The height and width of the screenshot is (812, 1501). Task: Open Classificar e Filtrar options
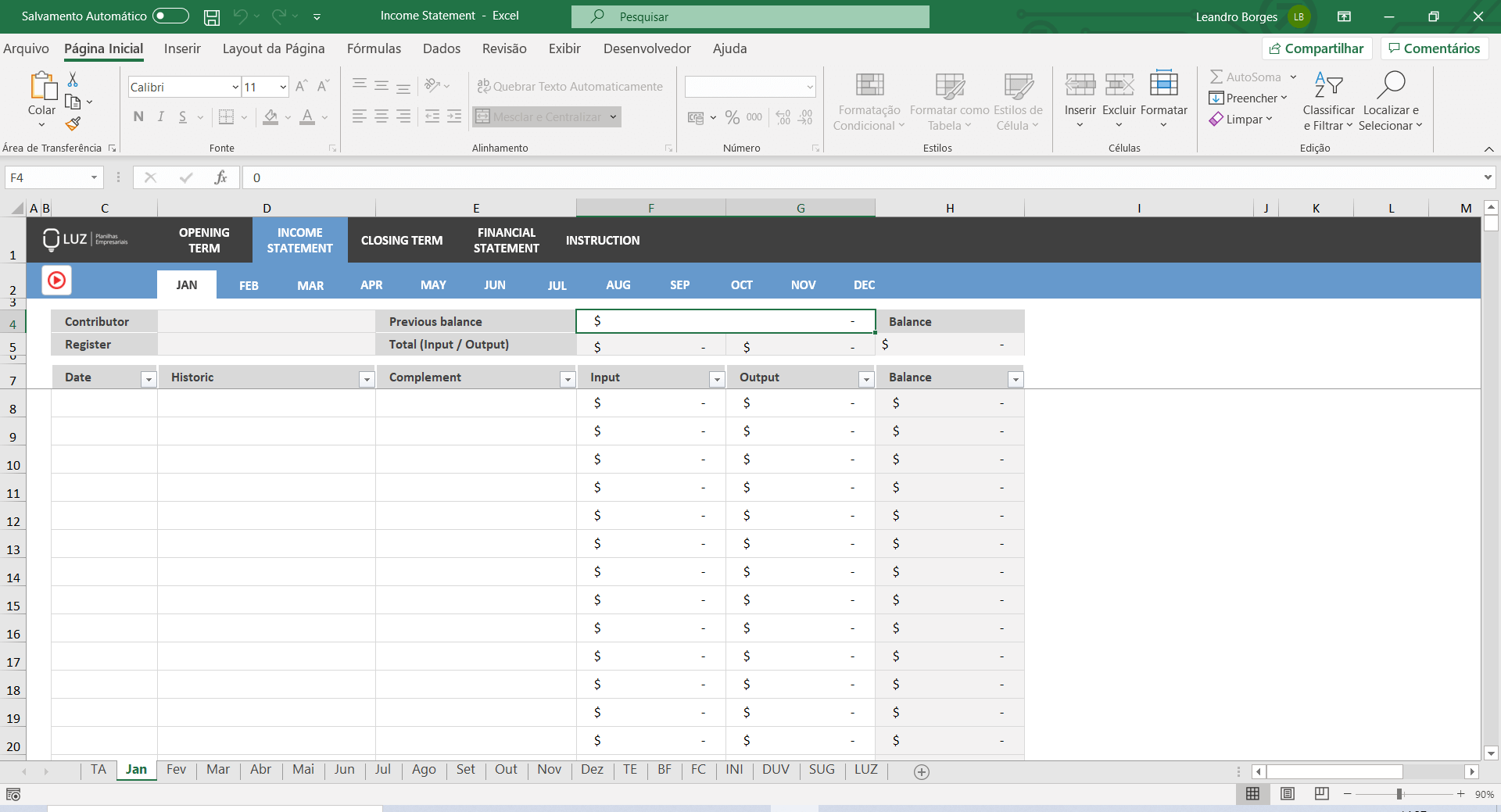pos(1328,102)
